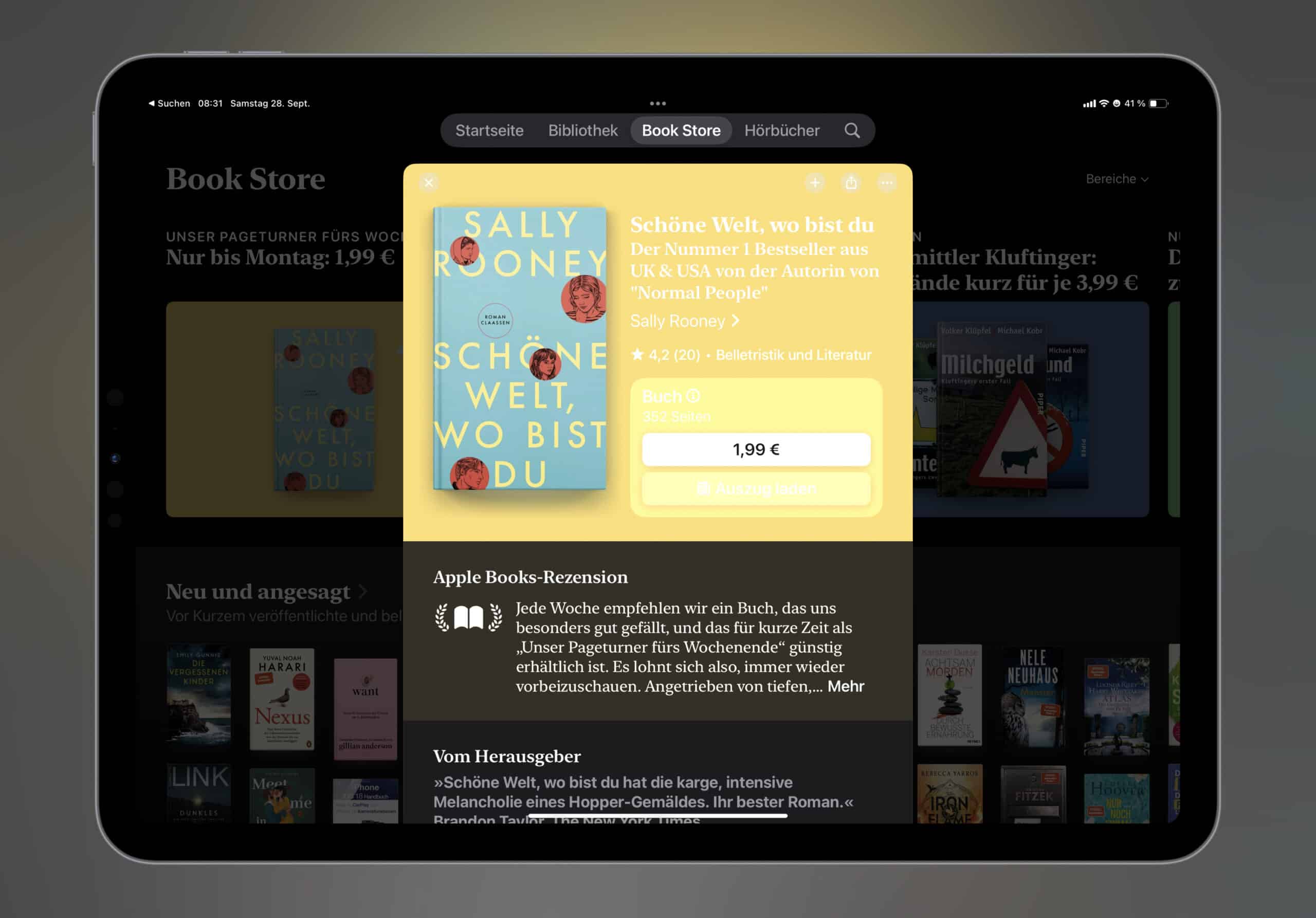This screenshot has height=918, width=1316.
Task: Open the search magnifier icon
Action: point(852,131)
